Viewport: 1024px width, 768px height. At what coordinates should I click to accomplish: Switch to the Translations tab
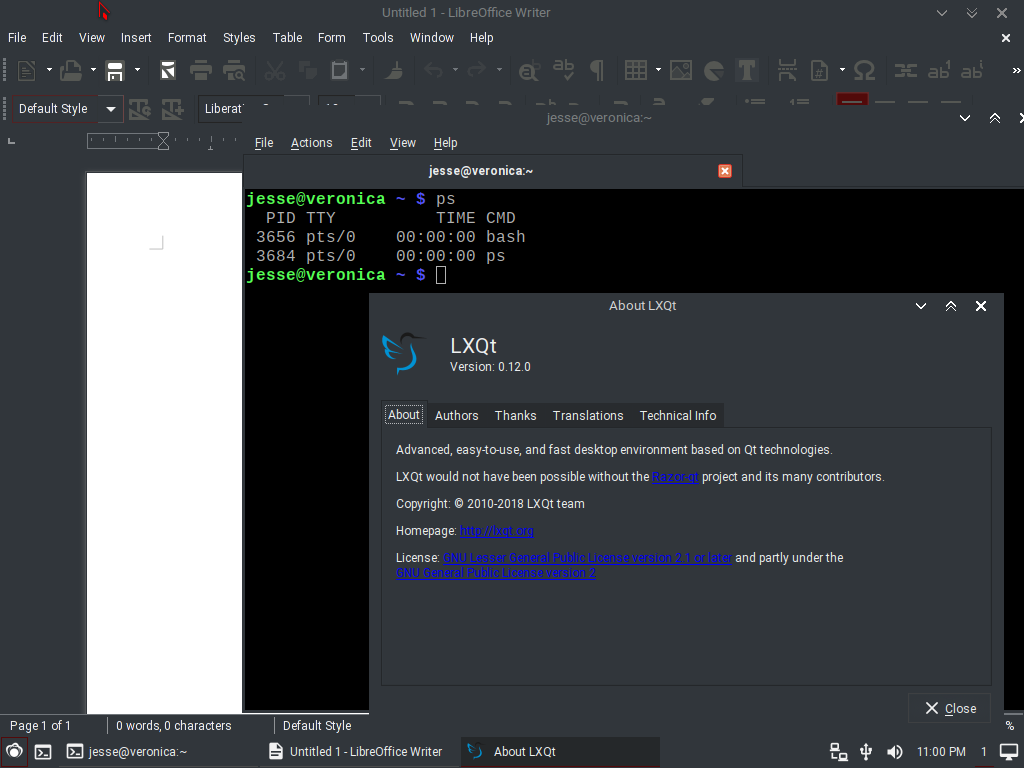[588, 416]
